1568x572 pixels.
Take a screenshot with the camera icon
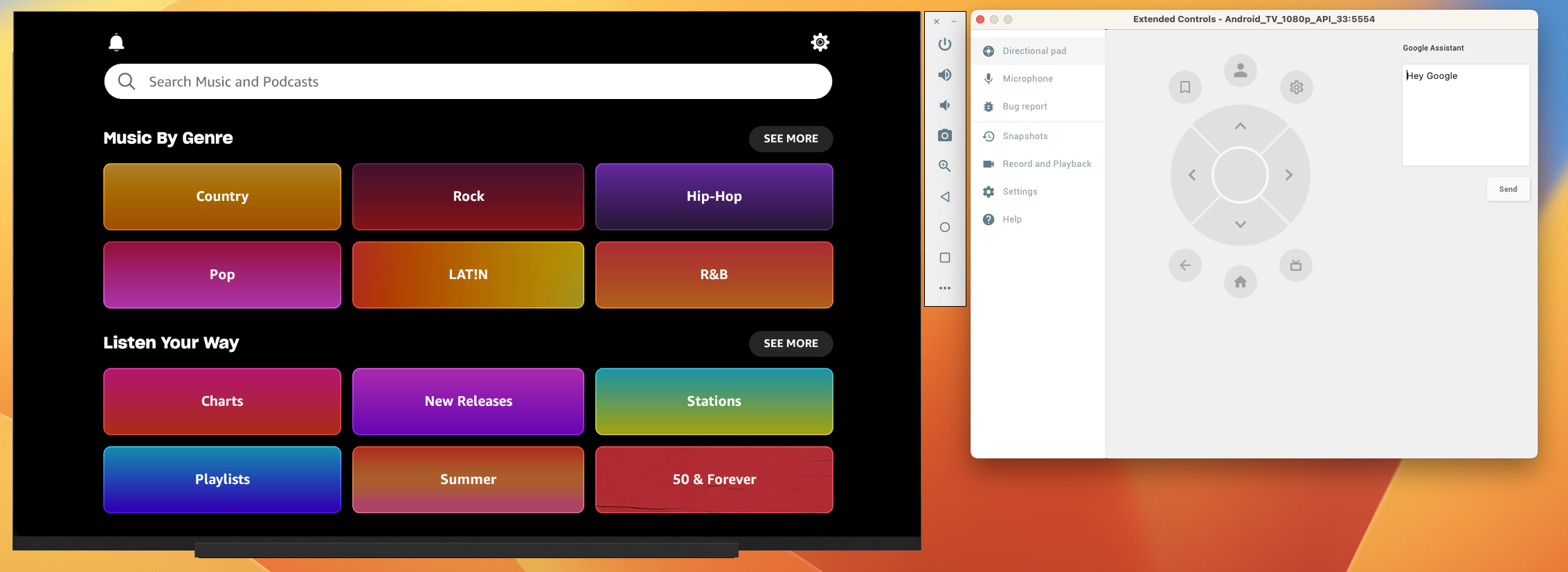[945, 136]
